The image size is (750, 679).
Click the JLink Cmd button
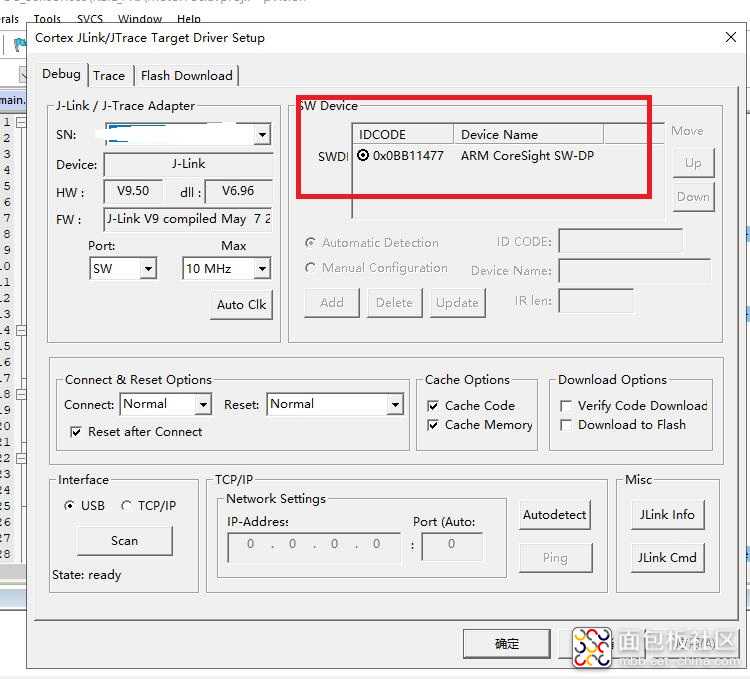pyautogui.click(x=667, y=558)
